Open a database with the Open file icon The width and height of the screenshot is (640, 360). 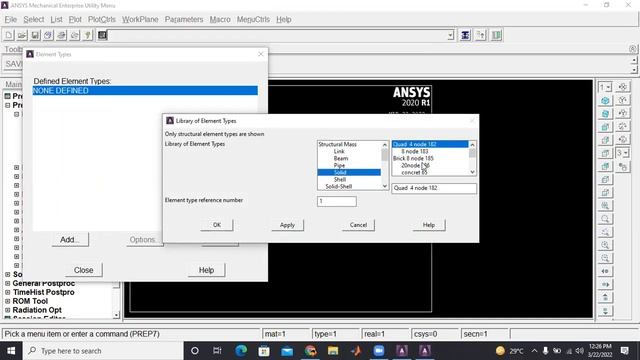coord(22,35)
